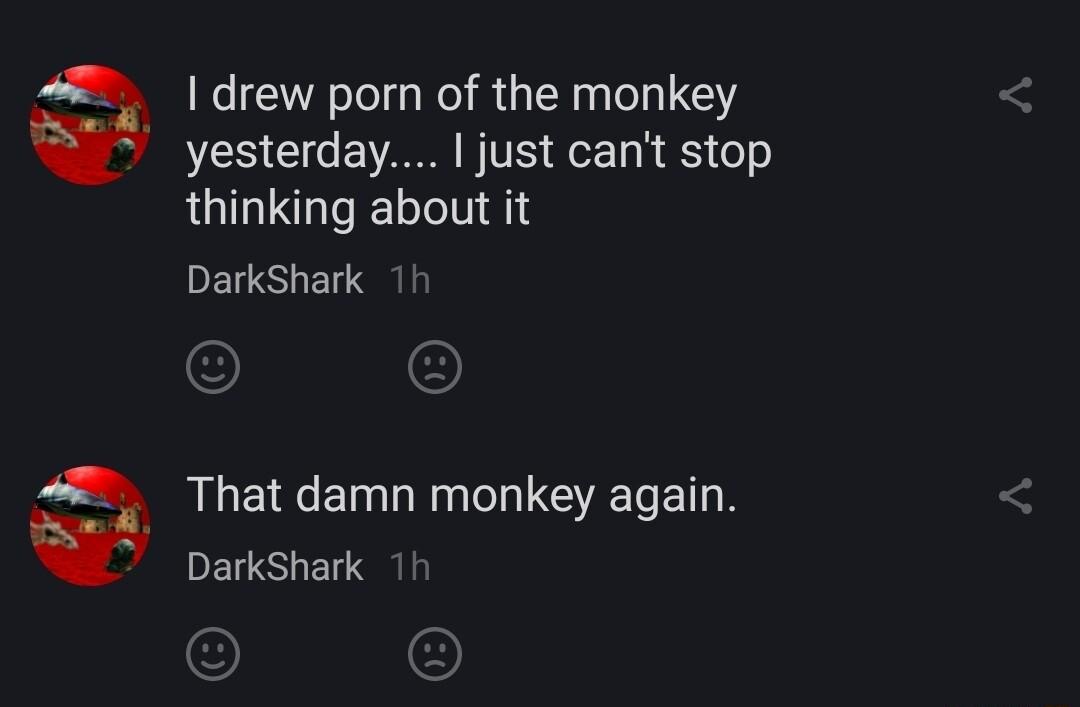Click the '1h' timestamp on the first post

click(x=408, y=280)
